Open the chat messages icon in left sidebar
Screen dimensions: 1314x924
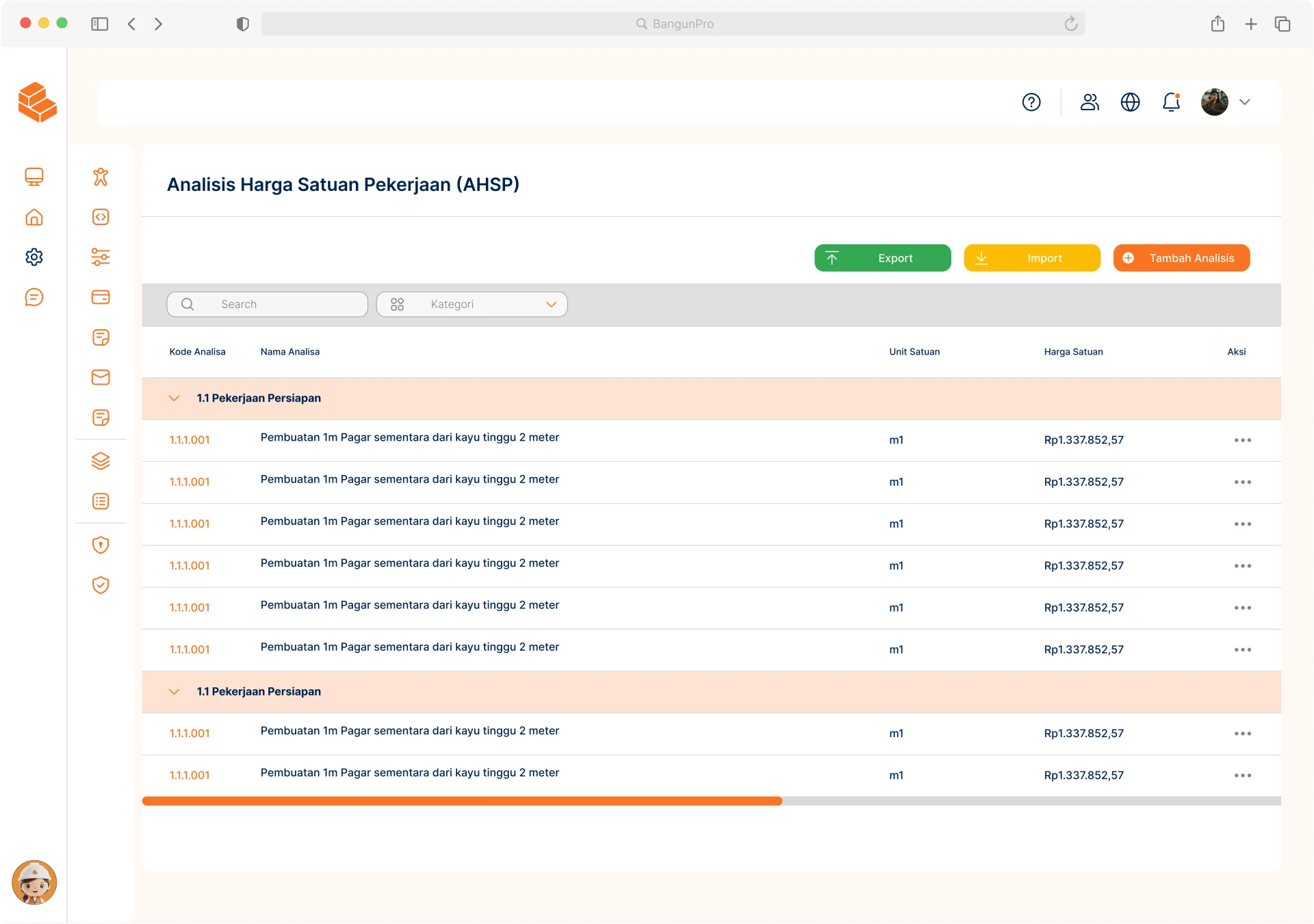(x=34, y=297)
